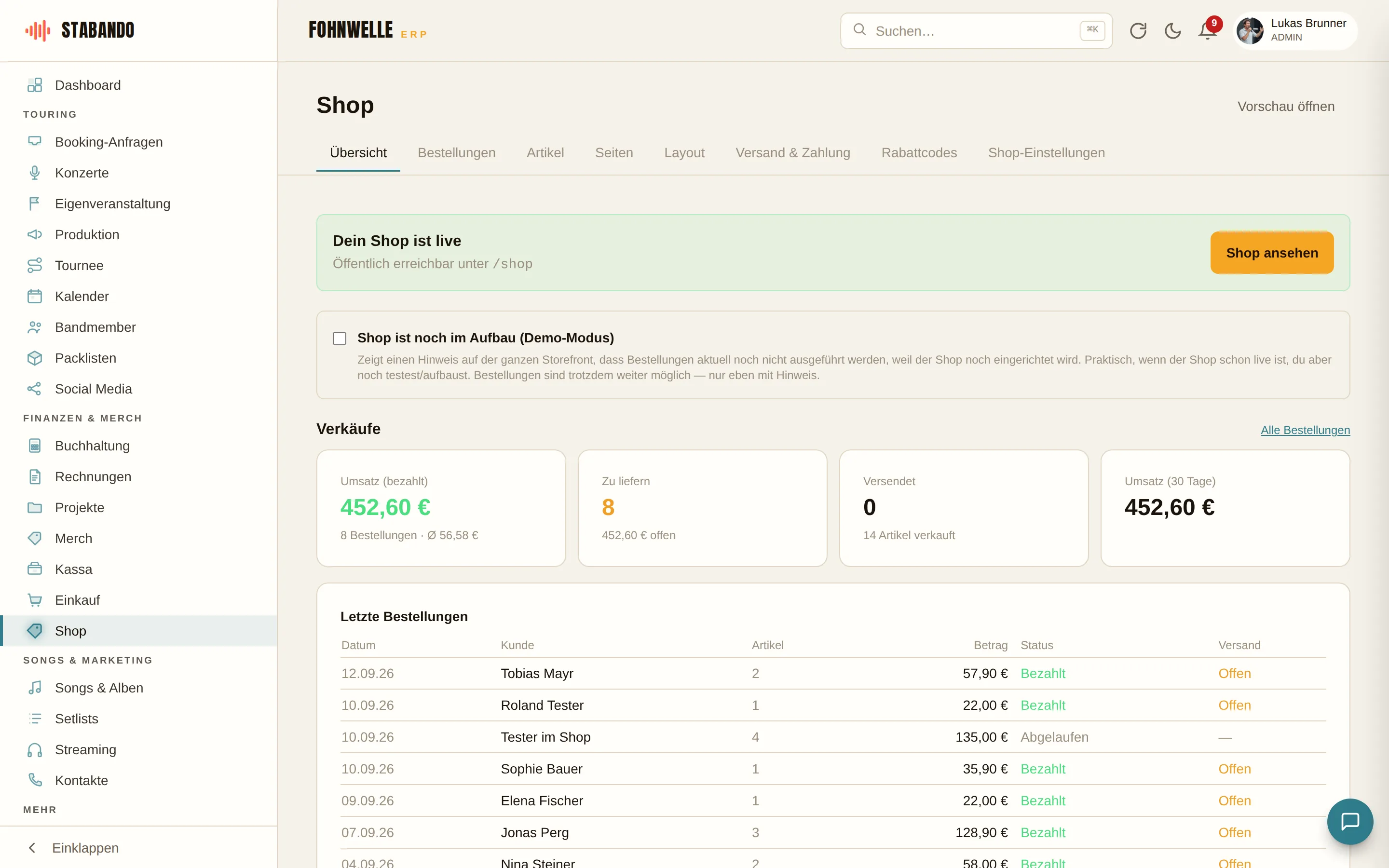Switch to the Artikel tab
The width and height of the screenshot is (1389, 868).
[545, 153]
